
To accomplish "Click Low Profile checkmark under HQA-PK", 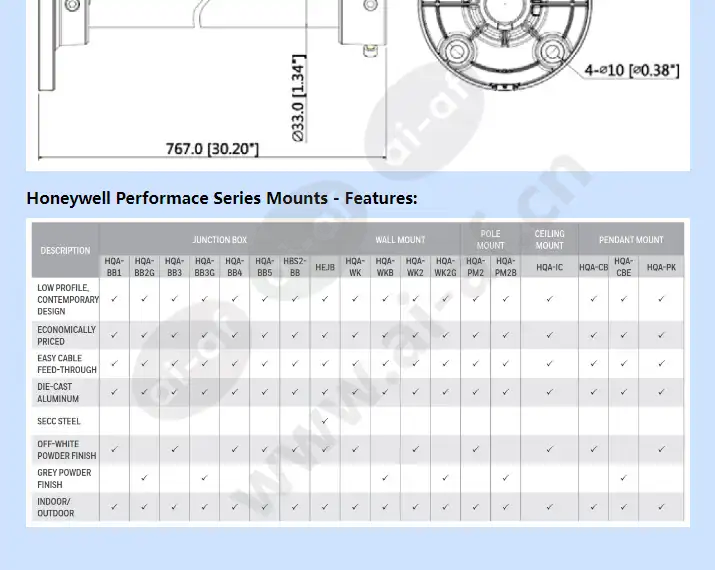I will tap(661, 299).
